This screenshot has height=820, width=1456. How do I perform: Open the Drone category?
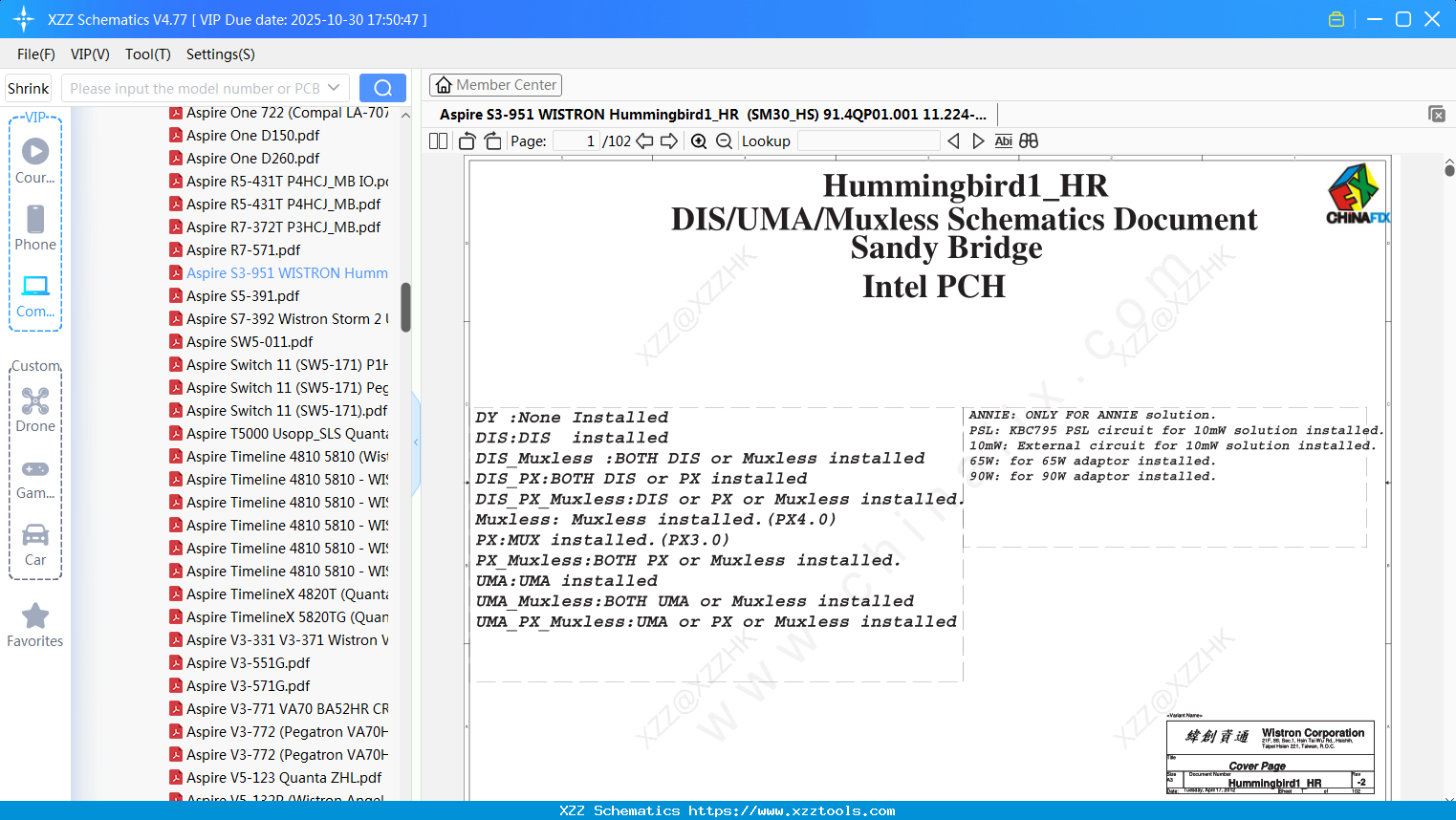pyautogui.click(x=35, y=410)
